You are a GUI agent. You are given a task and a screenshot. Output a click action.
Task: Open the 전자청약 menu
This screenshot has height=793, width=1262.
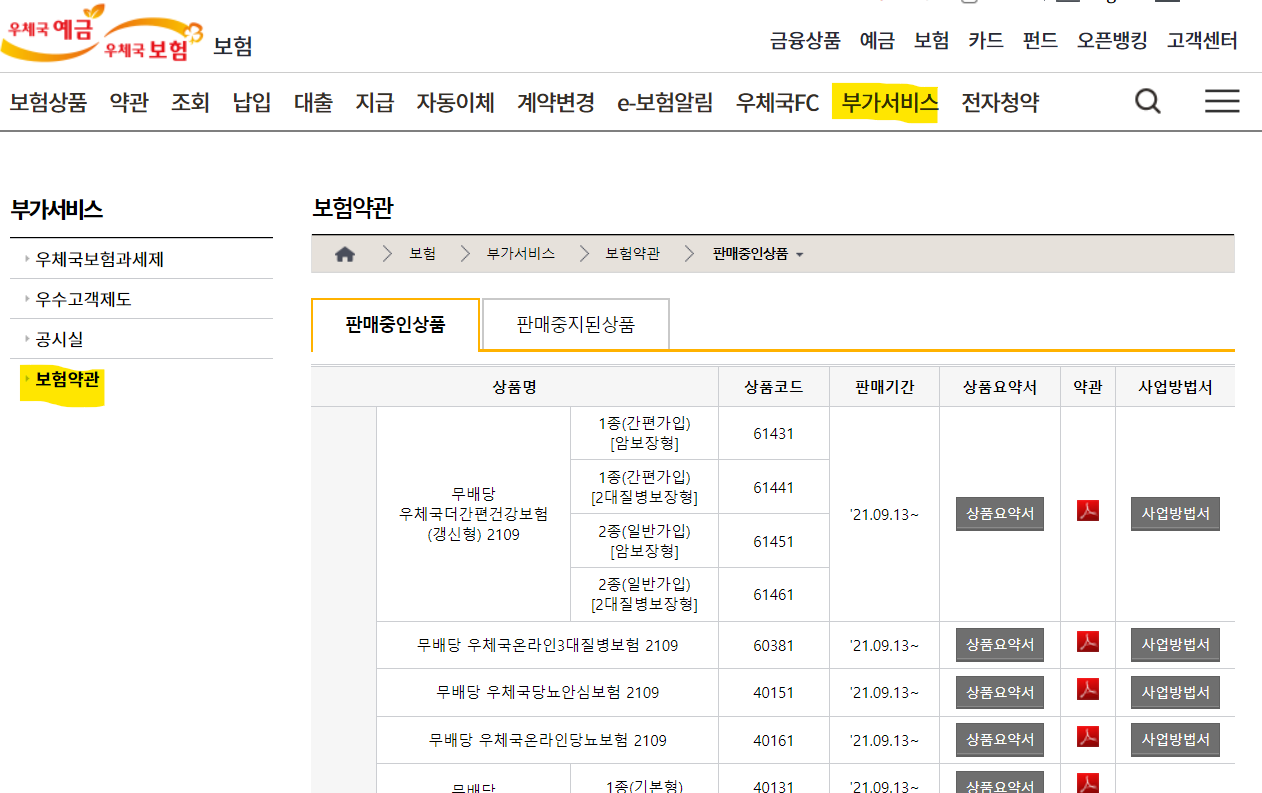tap(1000, 102)
